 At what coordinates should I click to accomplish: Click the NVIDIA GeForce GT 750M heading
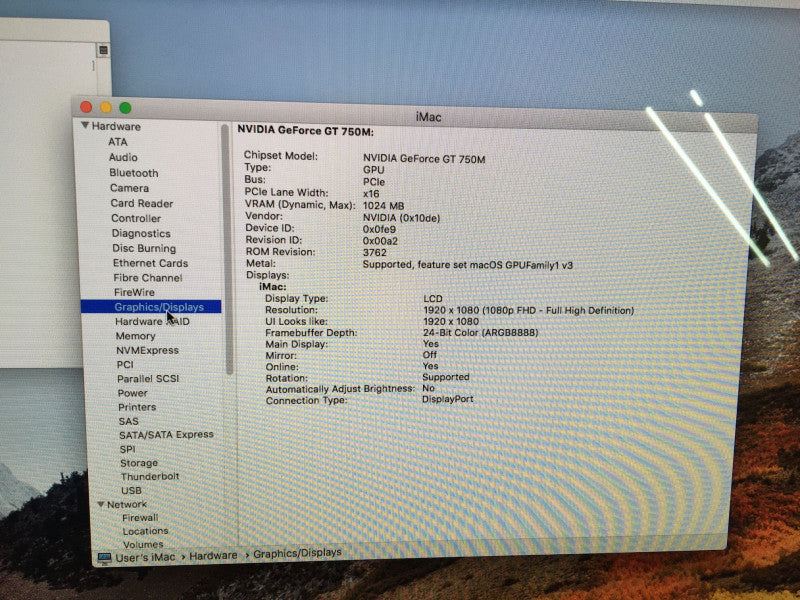(305, 131)
